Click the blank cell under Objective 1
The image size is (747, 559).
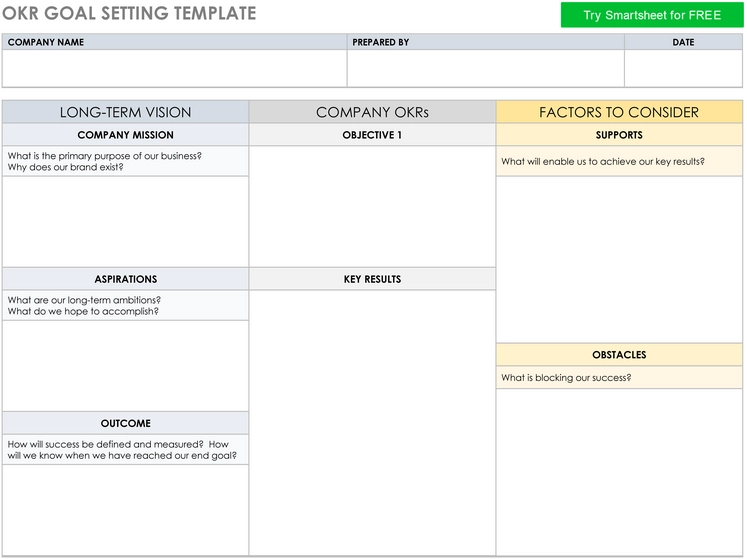(x=372, y=206)
